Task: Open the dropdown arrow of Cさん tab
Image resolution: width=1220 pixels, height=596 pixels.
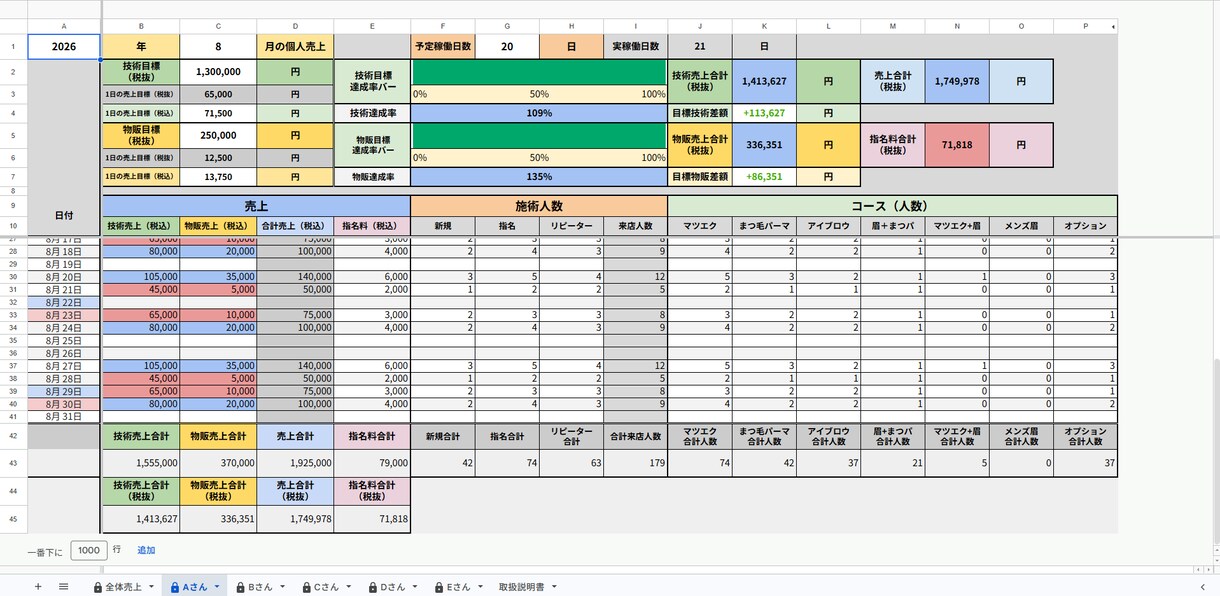Action: click(348, 587)
